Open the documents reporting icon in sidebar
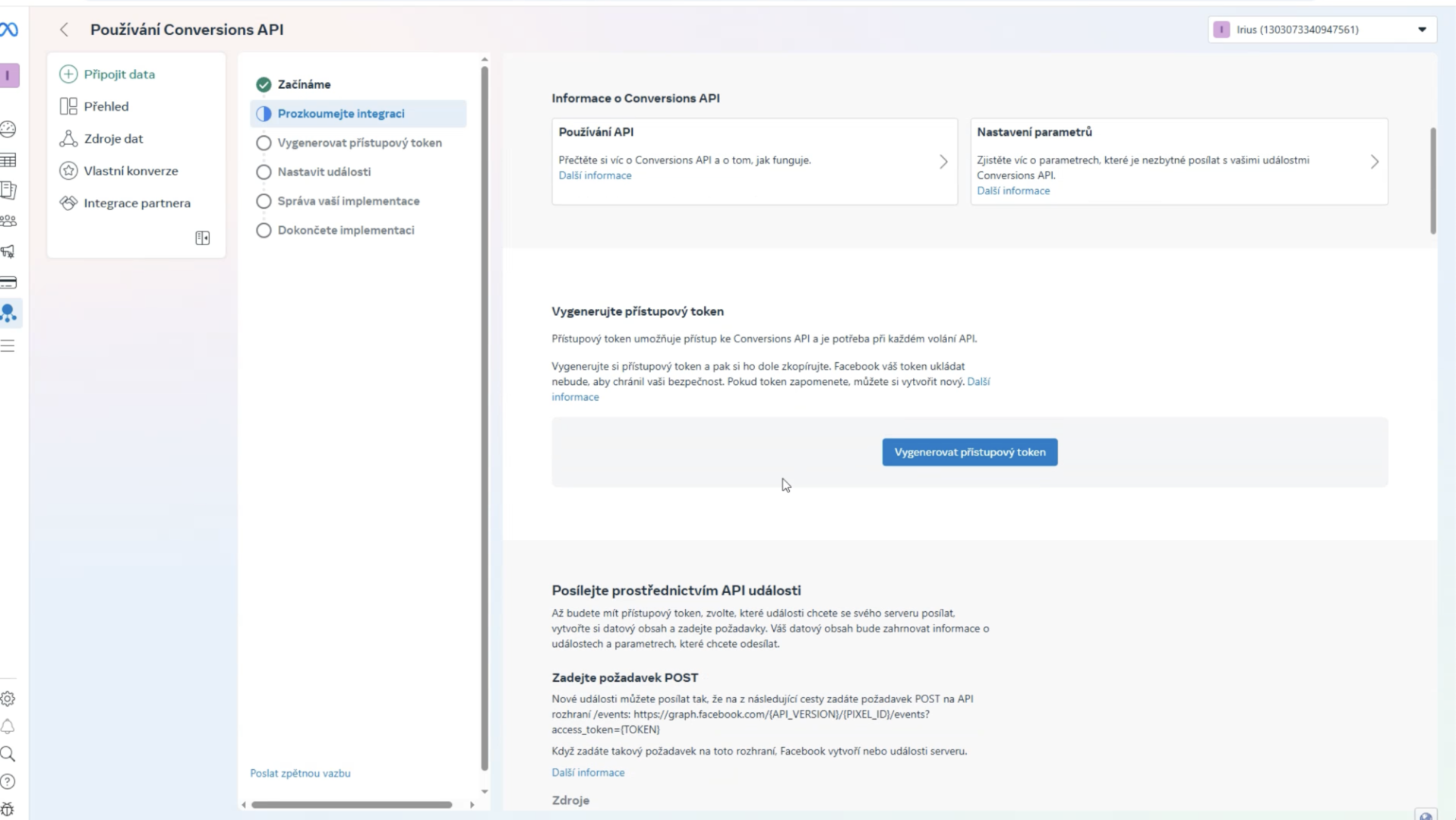 coord(8,191)
